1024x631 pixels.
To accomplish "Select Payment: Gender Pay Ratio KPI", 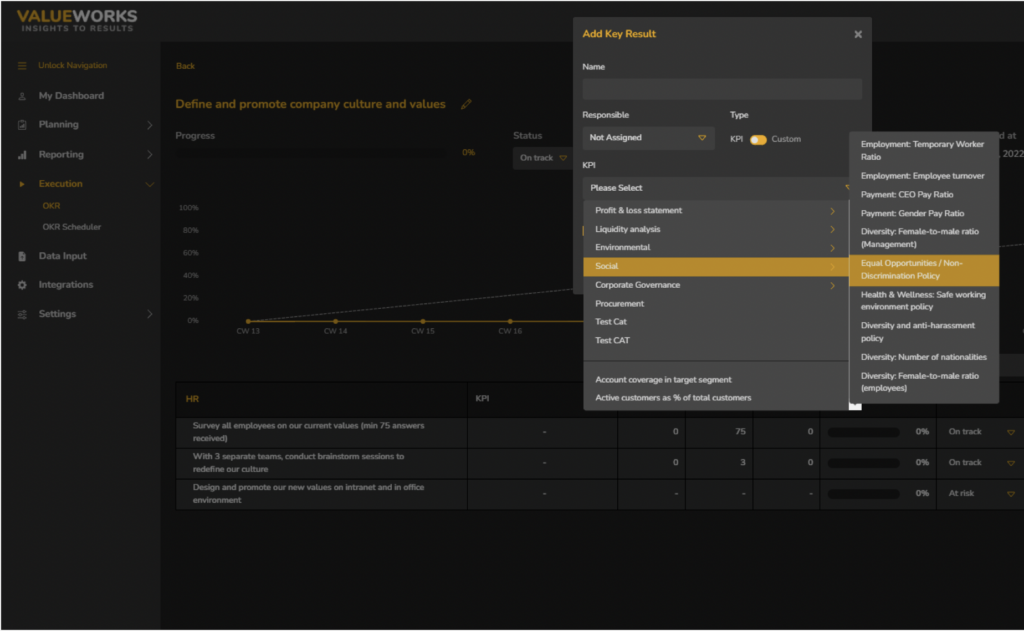I will pos(912,213).
